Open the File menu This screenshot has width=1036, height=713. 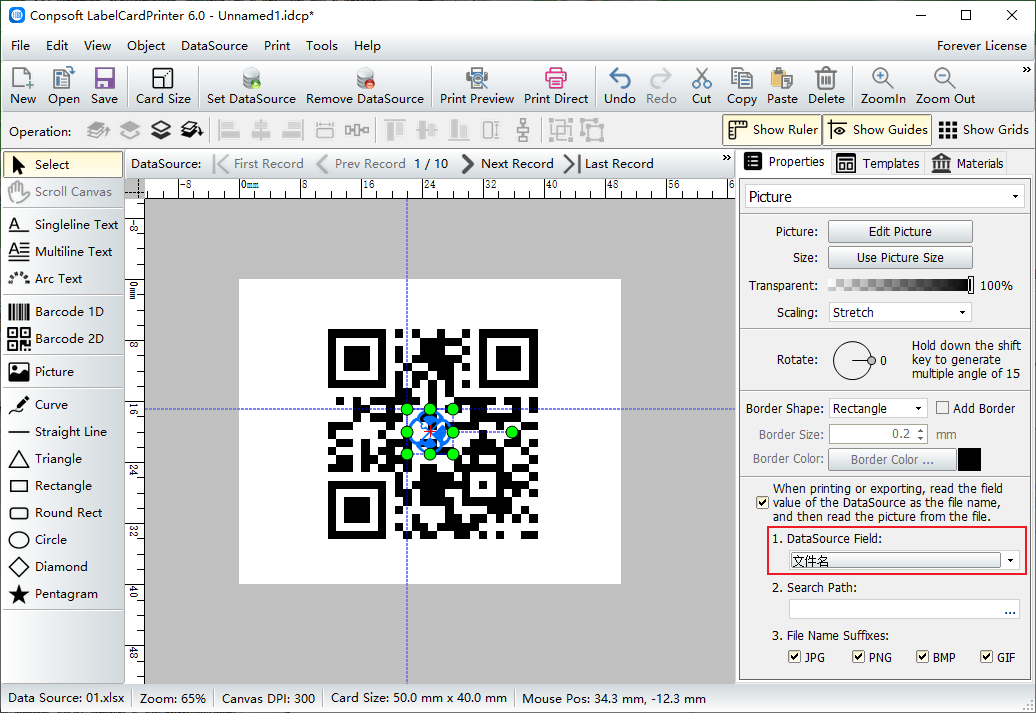click(20, 46)
